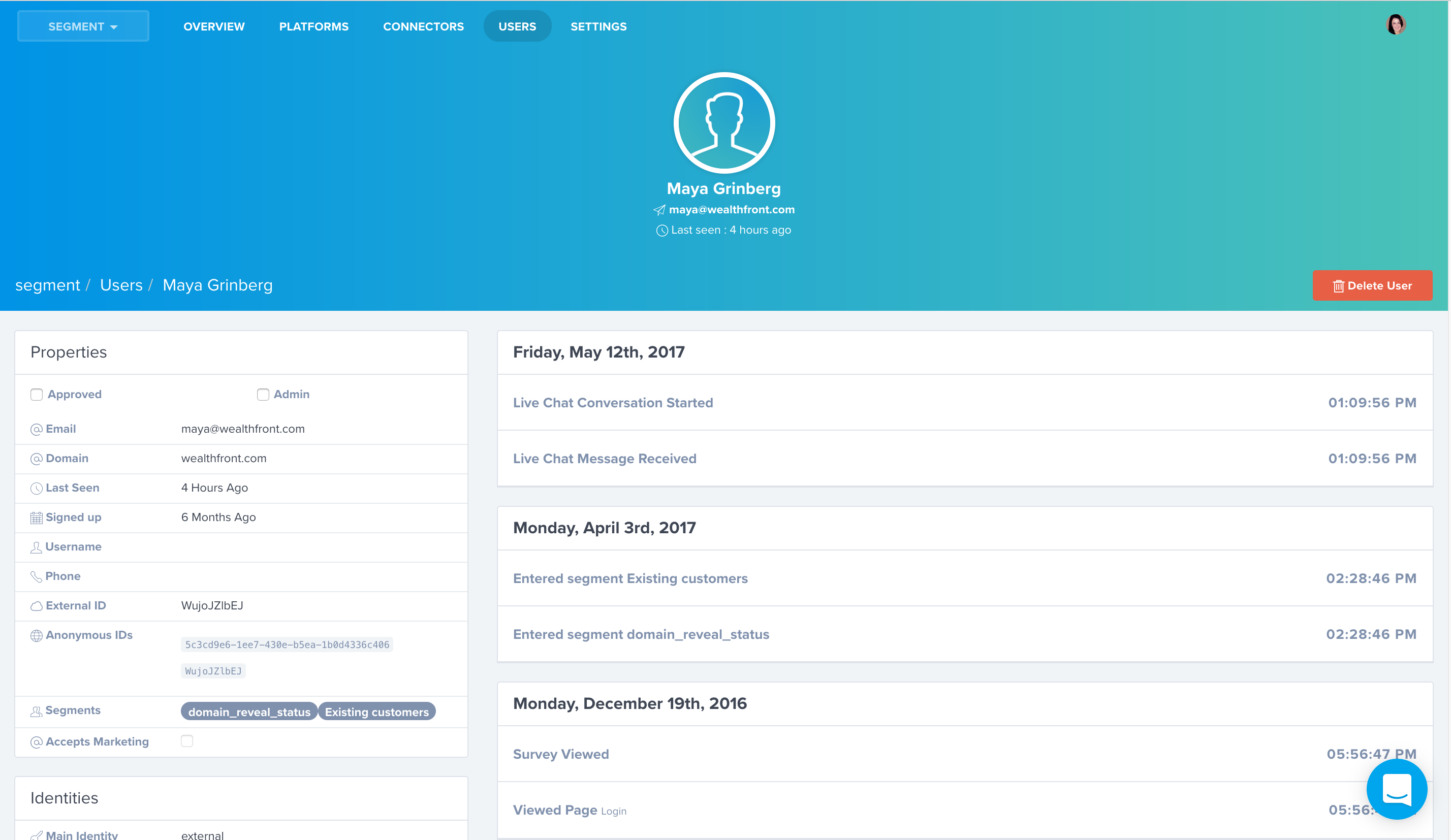Viewport: 1451px width, 840px height.
Task: Click the Monday, December 19th, 2016 heading
Action: pos(630,703)
